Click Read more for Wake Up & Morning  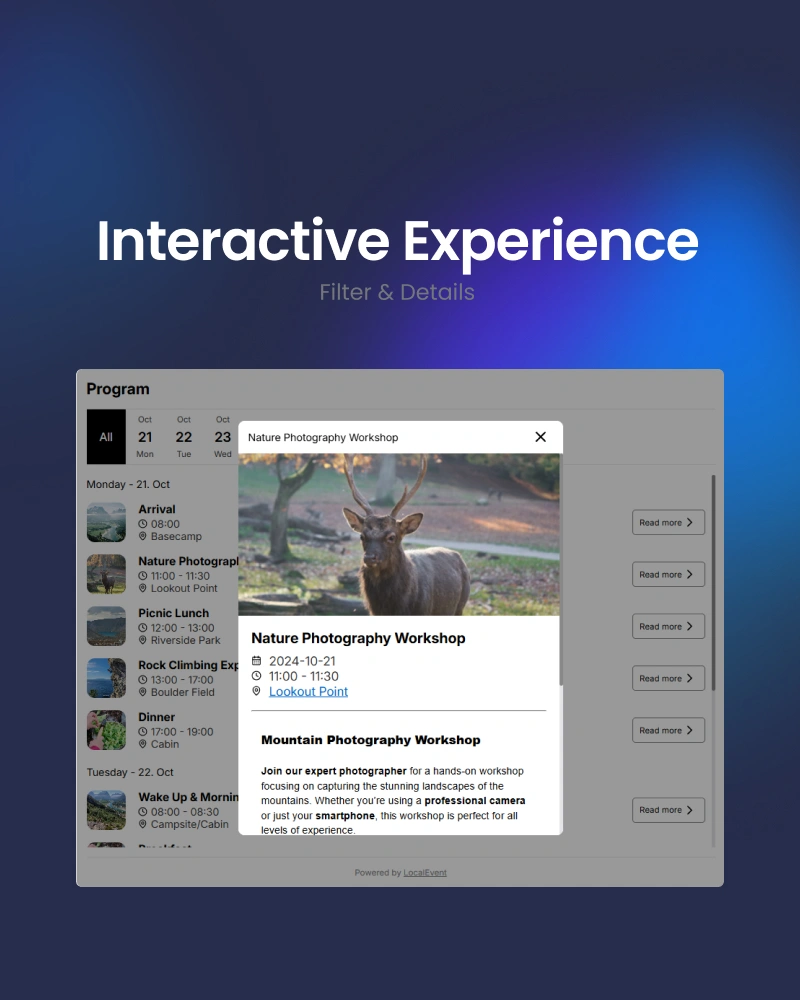coord(668,810)
